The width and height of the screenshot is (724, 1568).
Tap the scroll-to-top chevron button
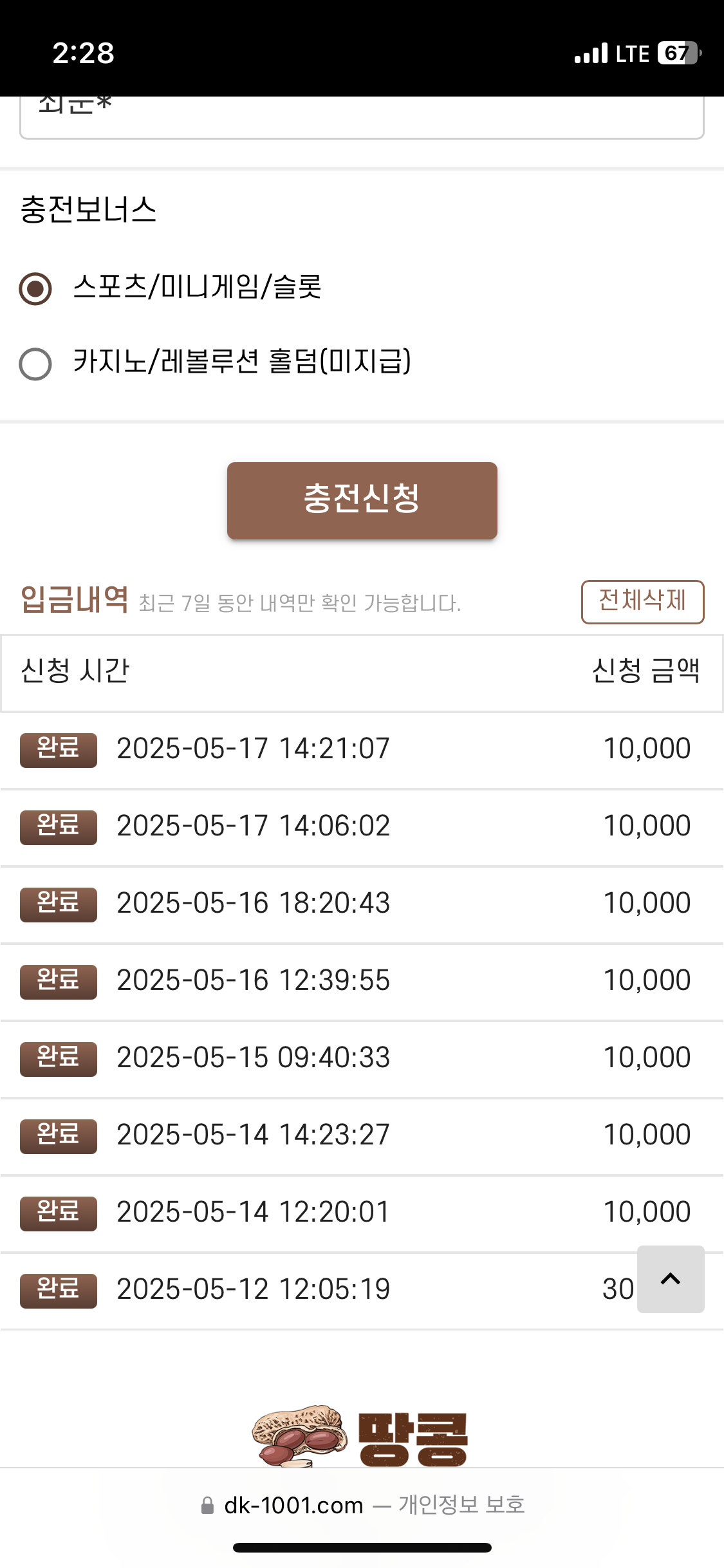[671, 1279]
